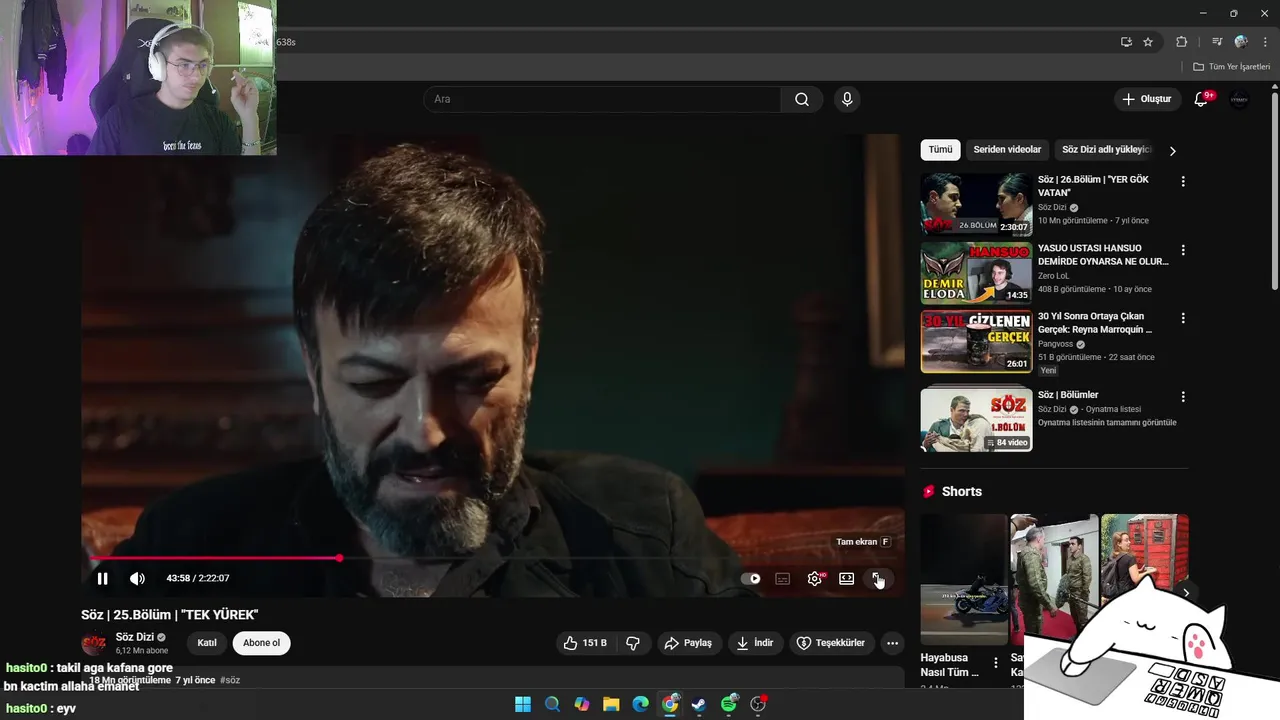Click the search magnifier button

tap(802, 99)
